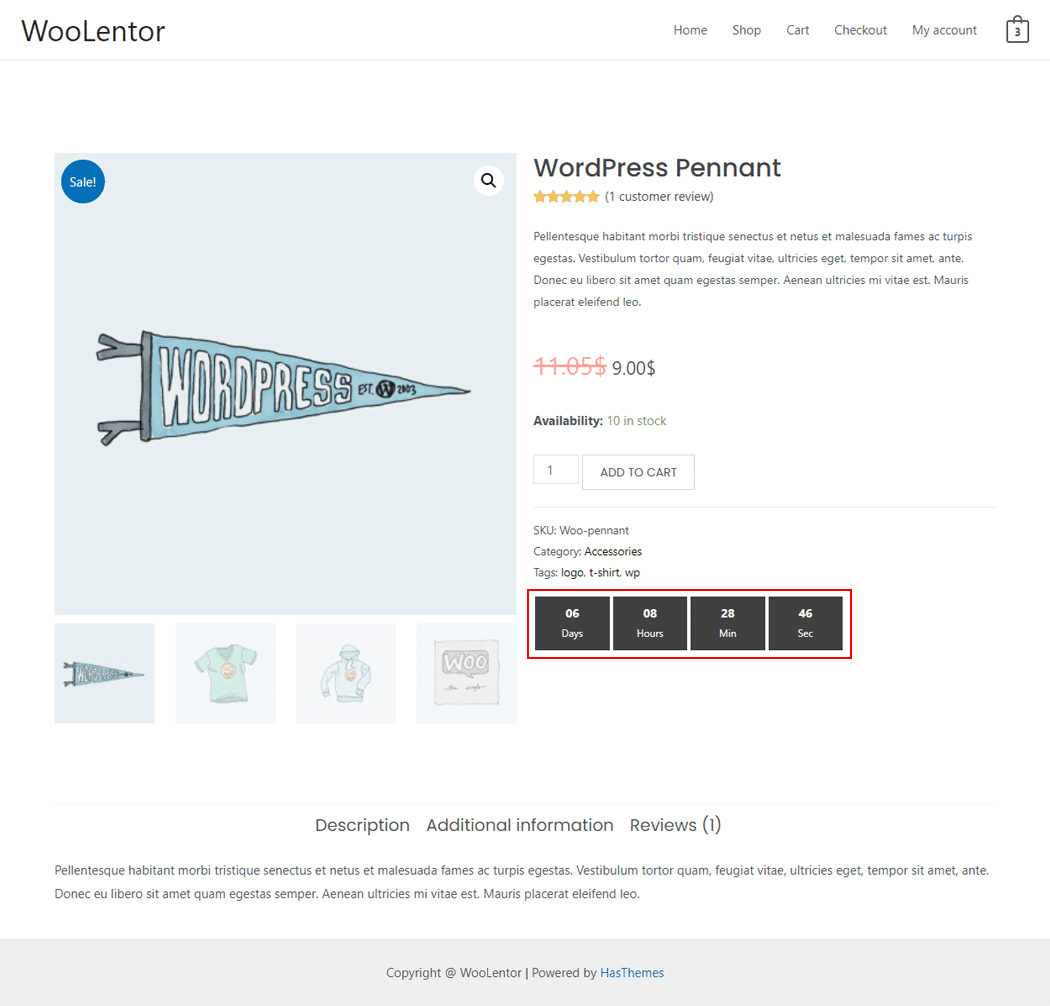
Task: Open the shopping cart bag icon
Action: point(1017,30)
